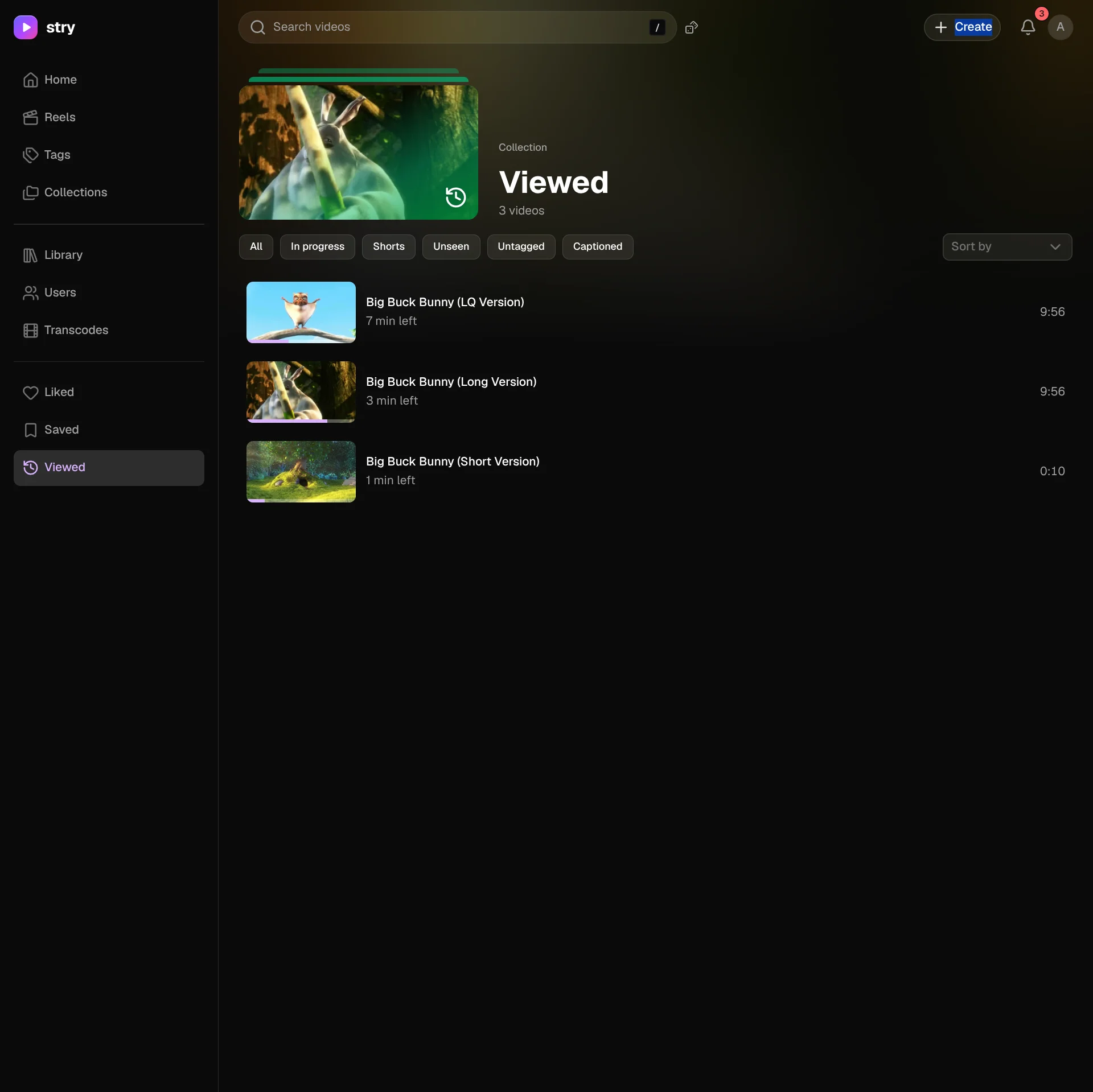1093x1092 pixels.
Task: Open the user avatar A menu
Action: [x=1060, y=27]
